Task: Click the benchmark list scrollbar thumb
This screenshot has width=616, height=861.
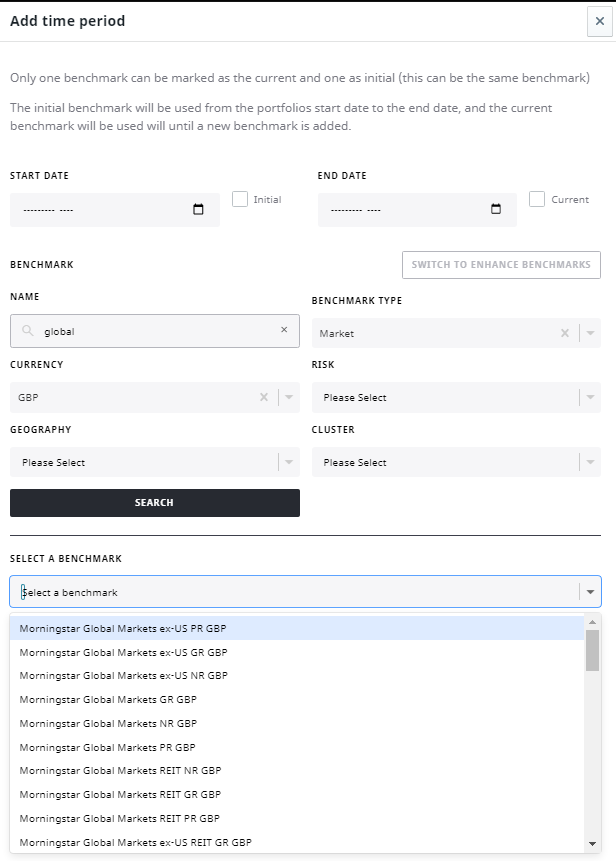Action: pyautogui.click(x=592, y=650)
